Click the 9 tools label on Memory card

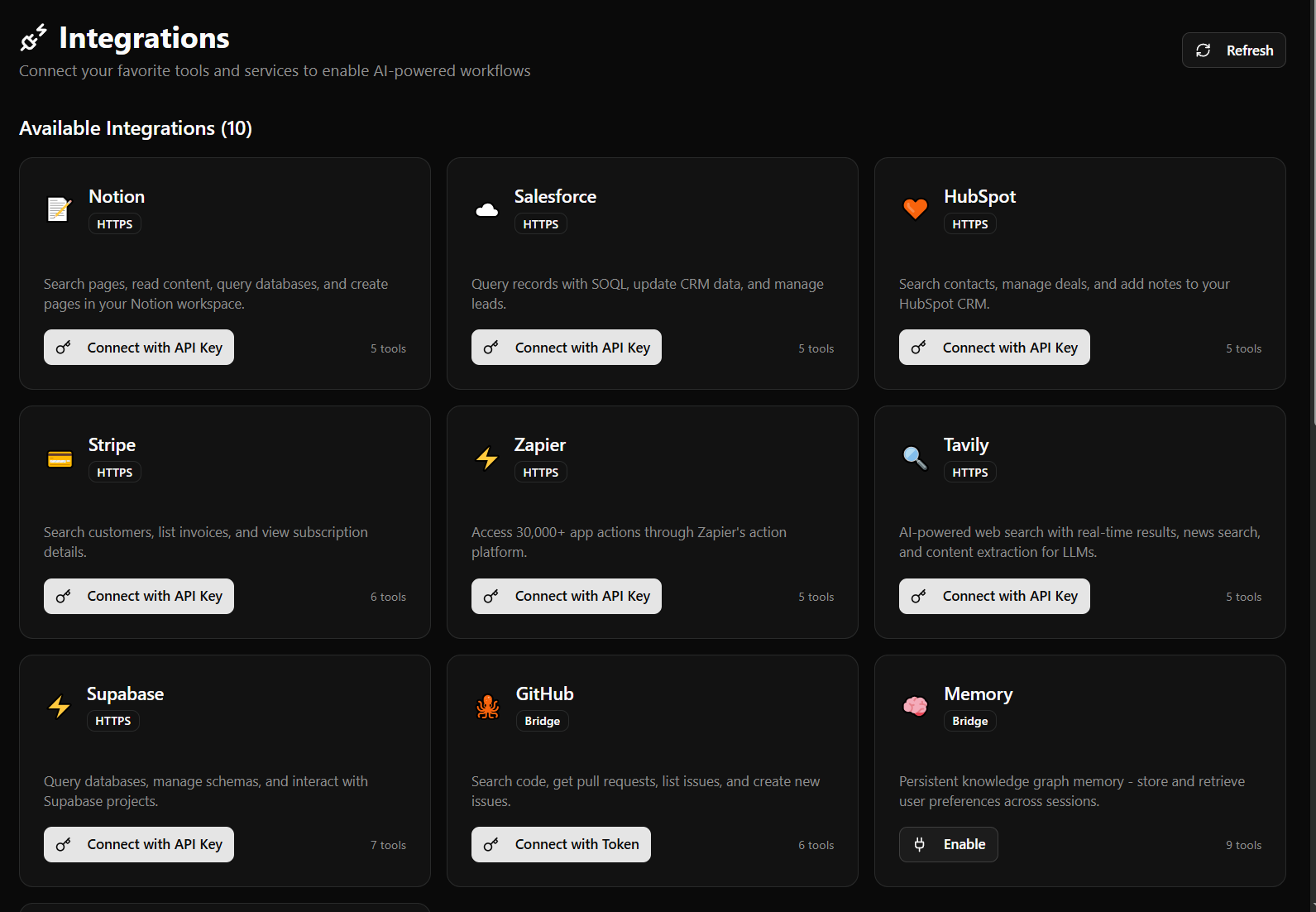(1243, 845)
